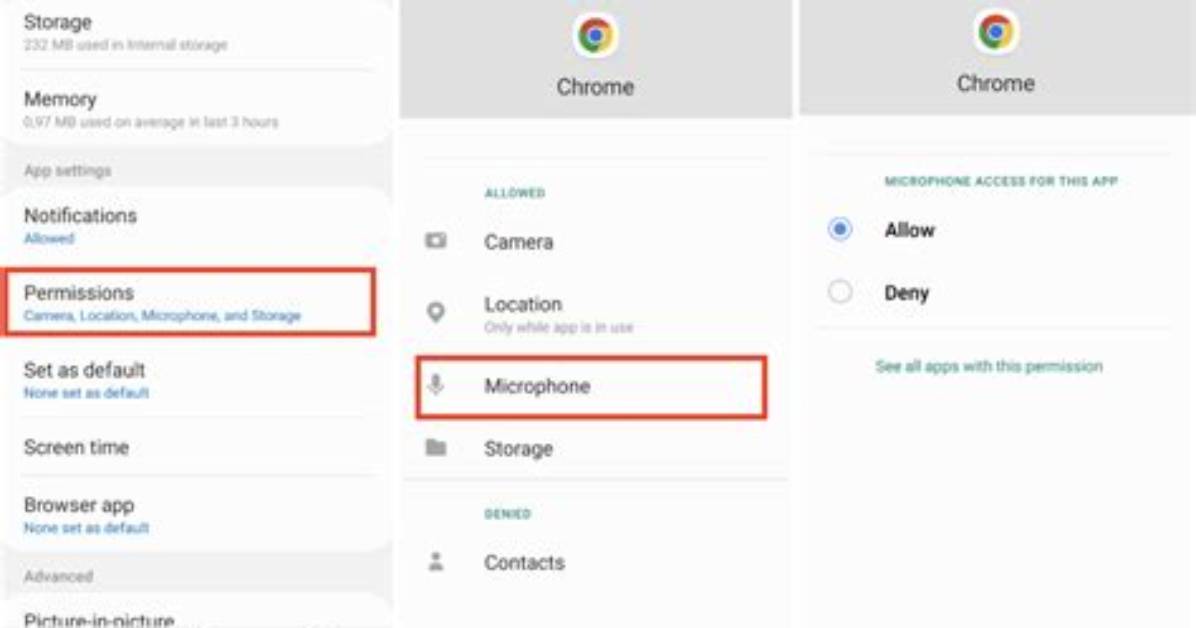Open Screen time entry

point(197,447)
